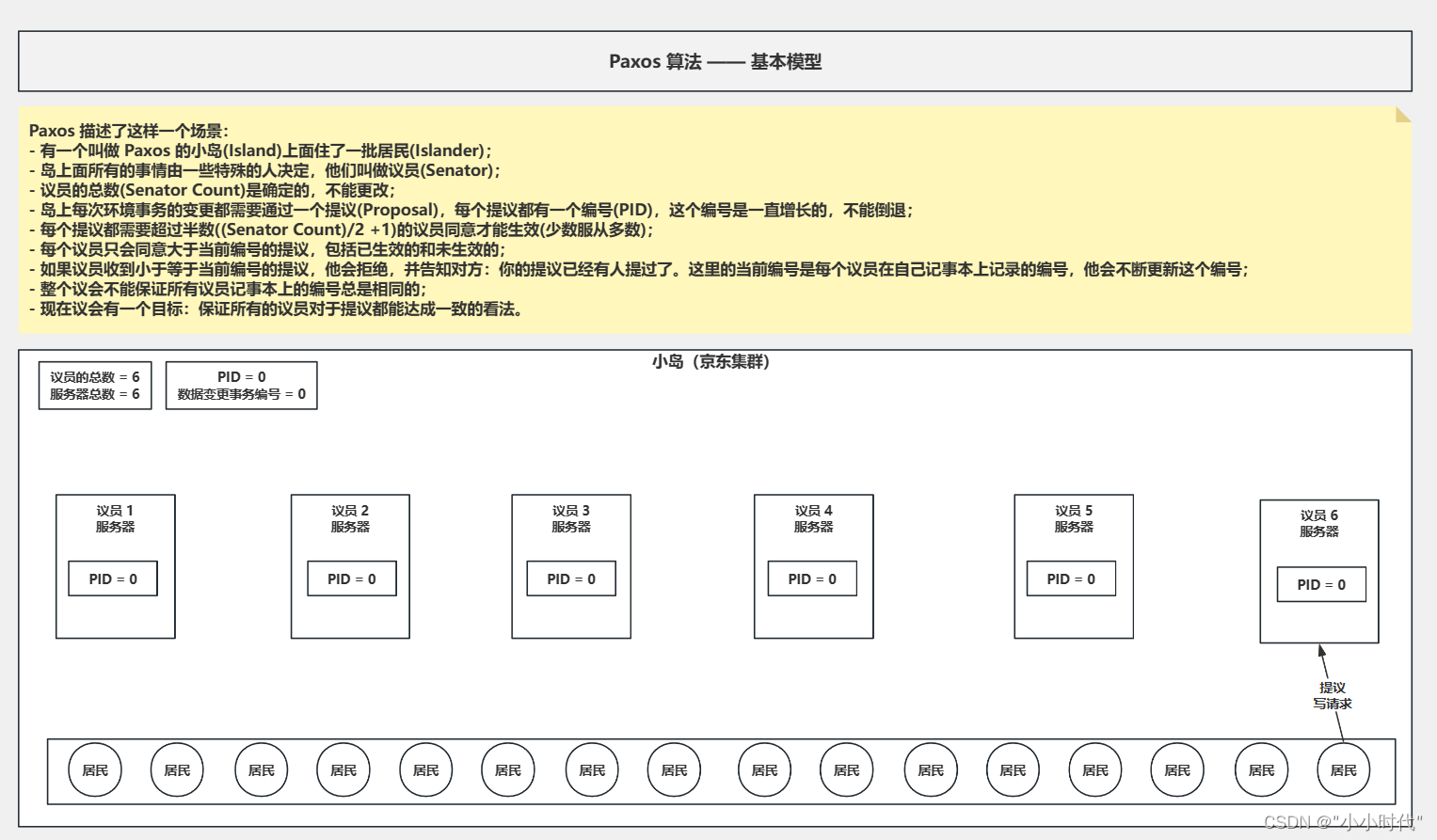This screenshot has height=840, width=1437.
Task: Select the '议员 1 服务器' label
Action: pos(115,518)
